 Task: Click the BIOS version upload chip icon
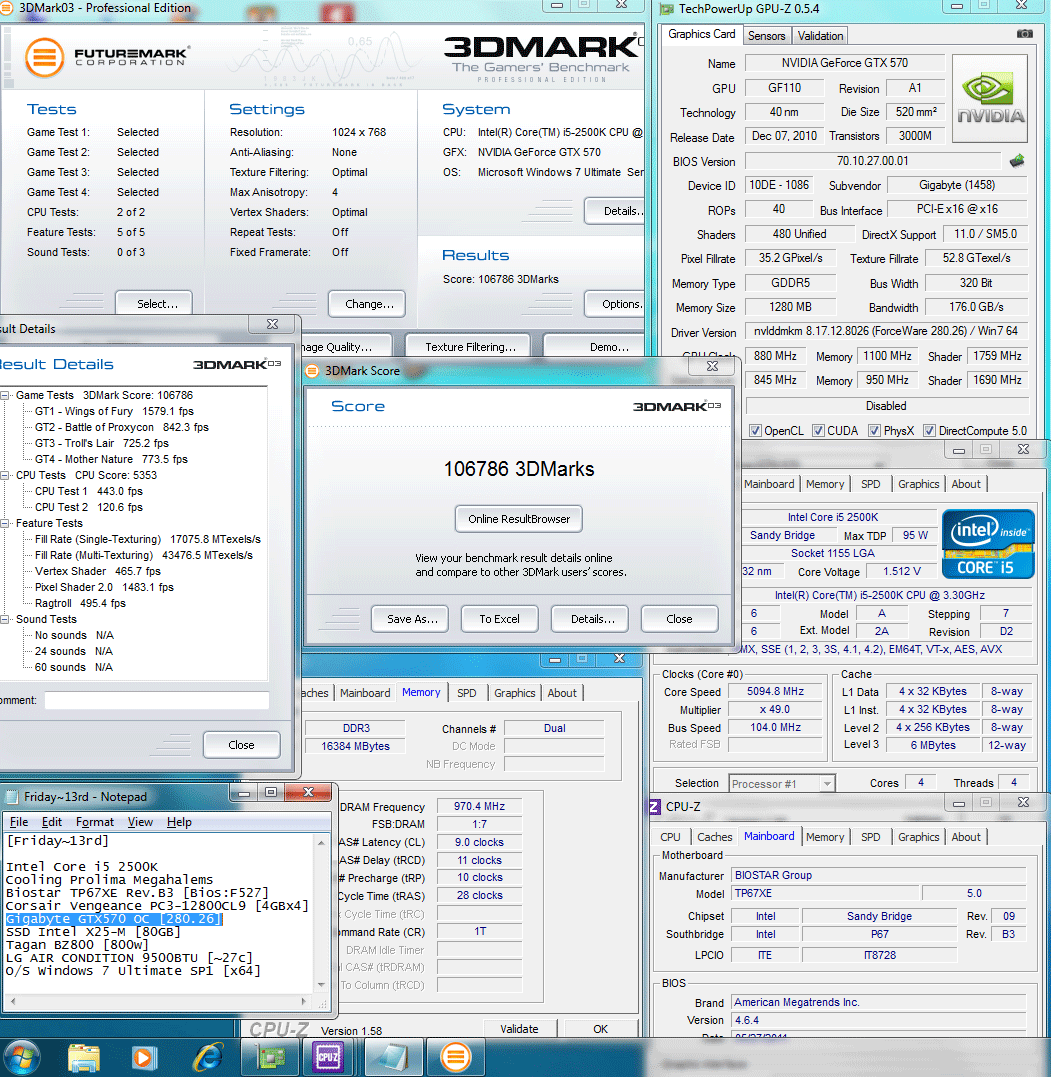(1017, 161)
